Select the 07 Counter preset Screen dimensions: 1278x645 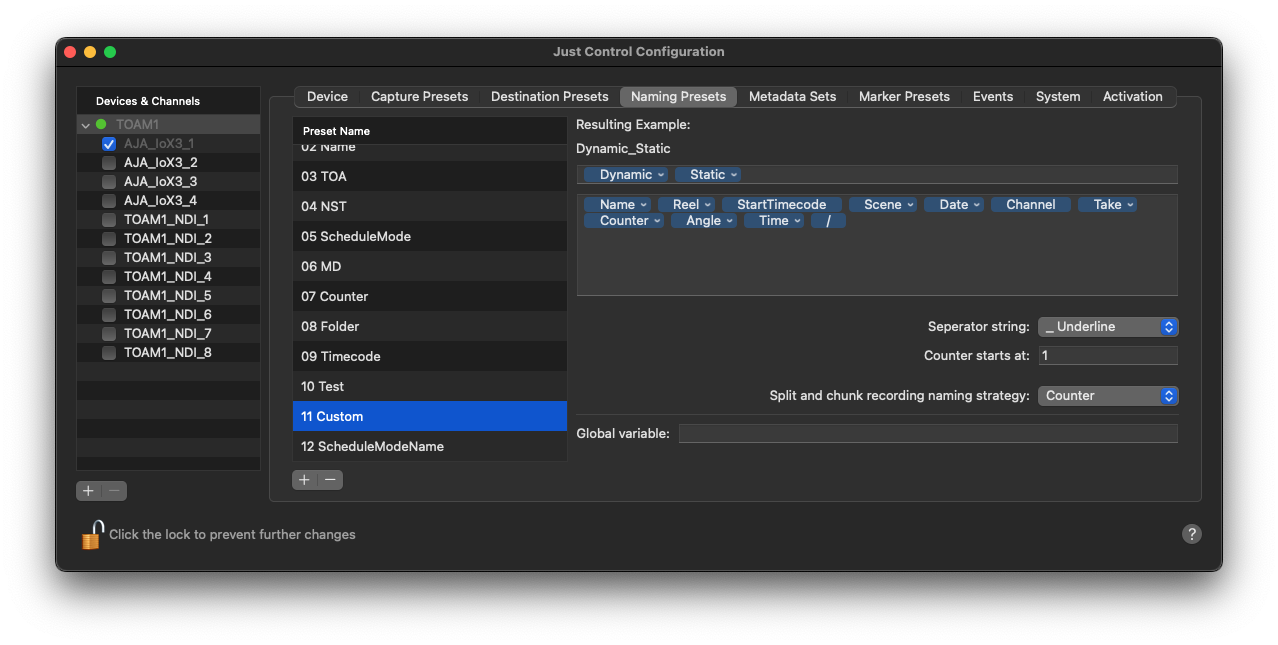(430, 296)
